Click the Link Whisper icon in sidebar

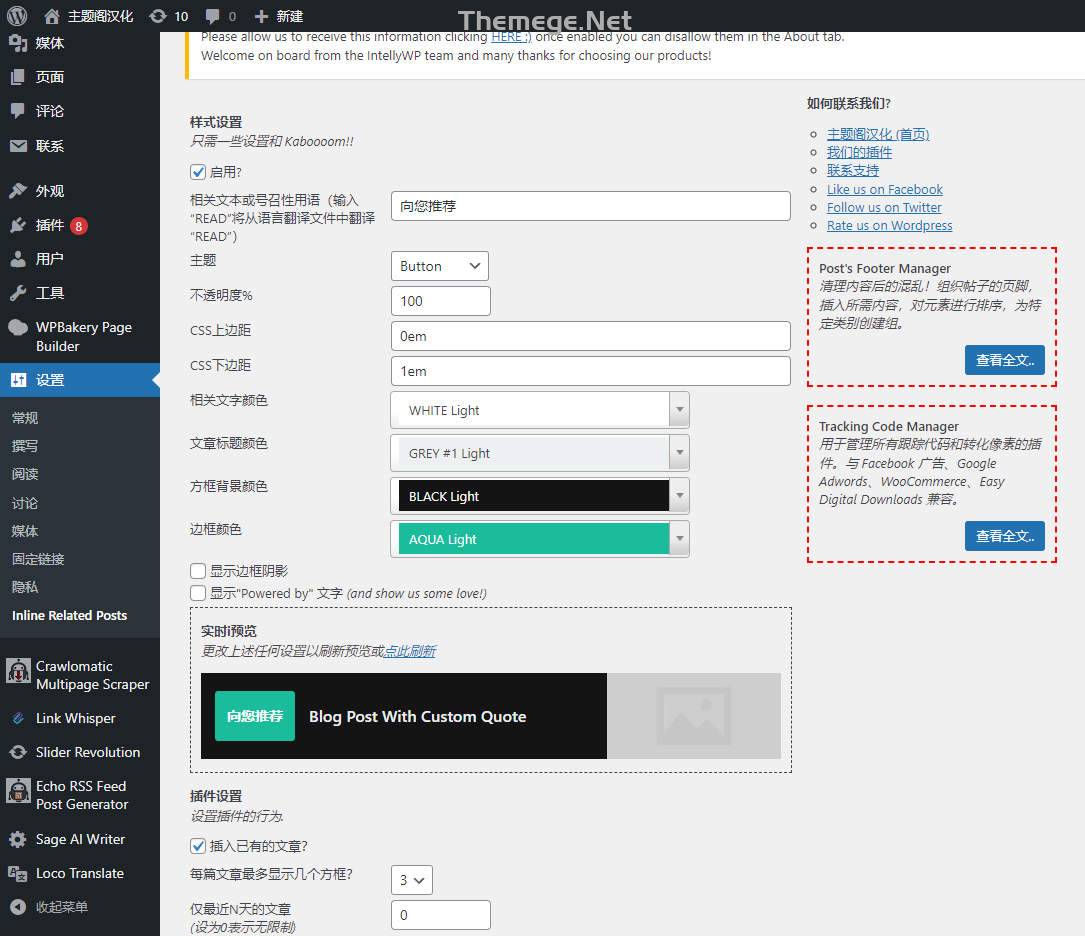[x=18, y=718]
